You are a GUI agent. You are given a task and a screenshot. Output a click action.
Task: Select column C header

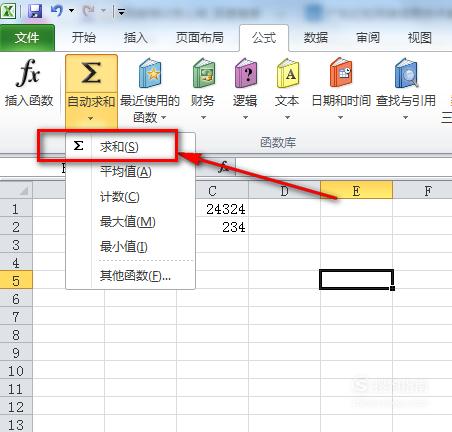coord(212,191)
